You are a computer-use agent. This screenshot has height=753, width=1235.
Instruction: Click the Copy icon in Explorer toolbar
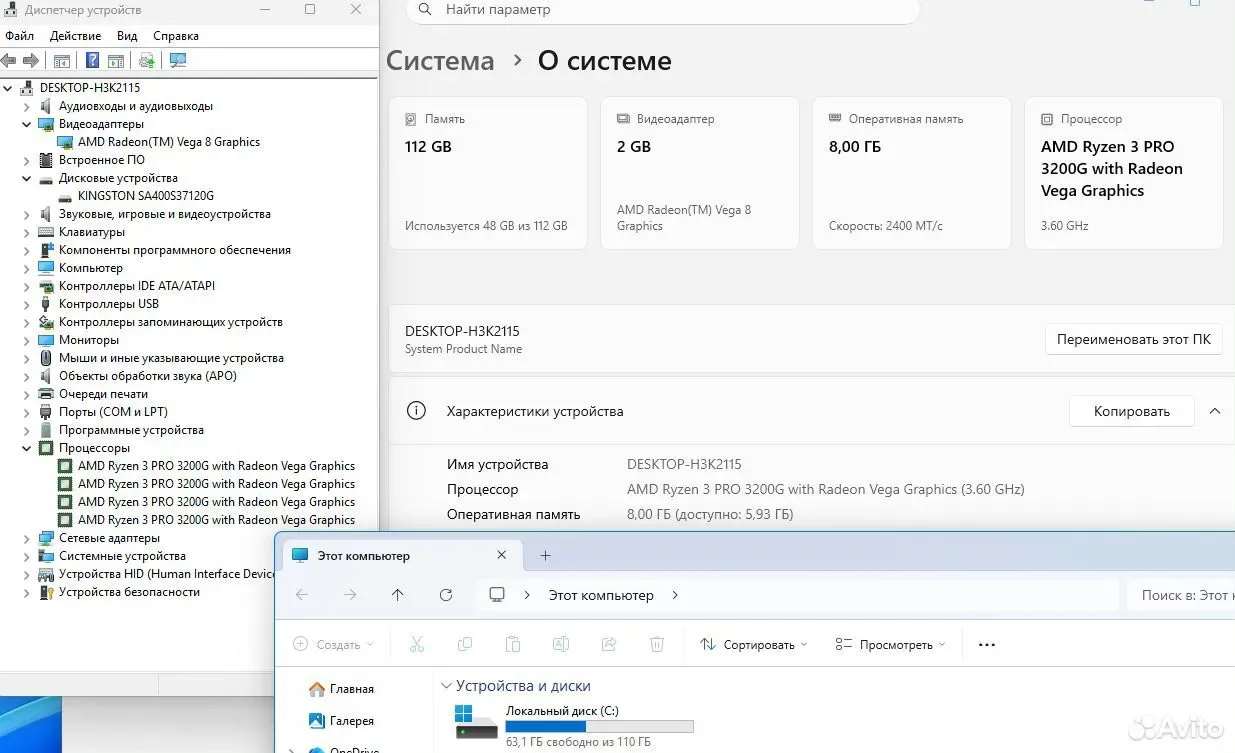click(465, 645)
